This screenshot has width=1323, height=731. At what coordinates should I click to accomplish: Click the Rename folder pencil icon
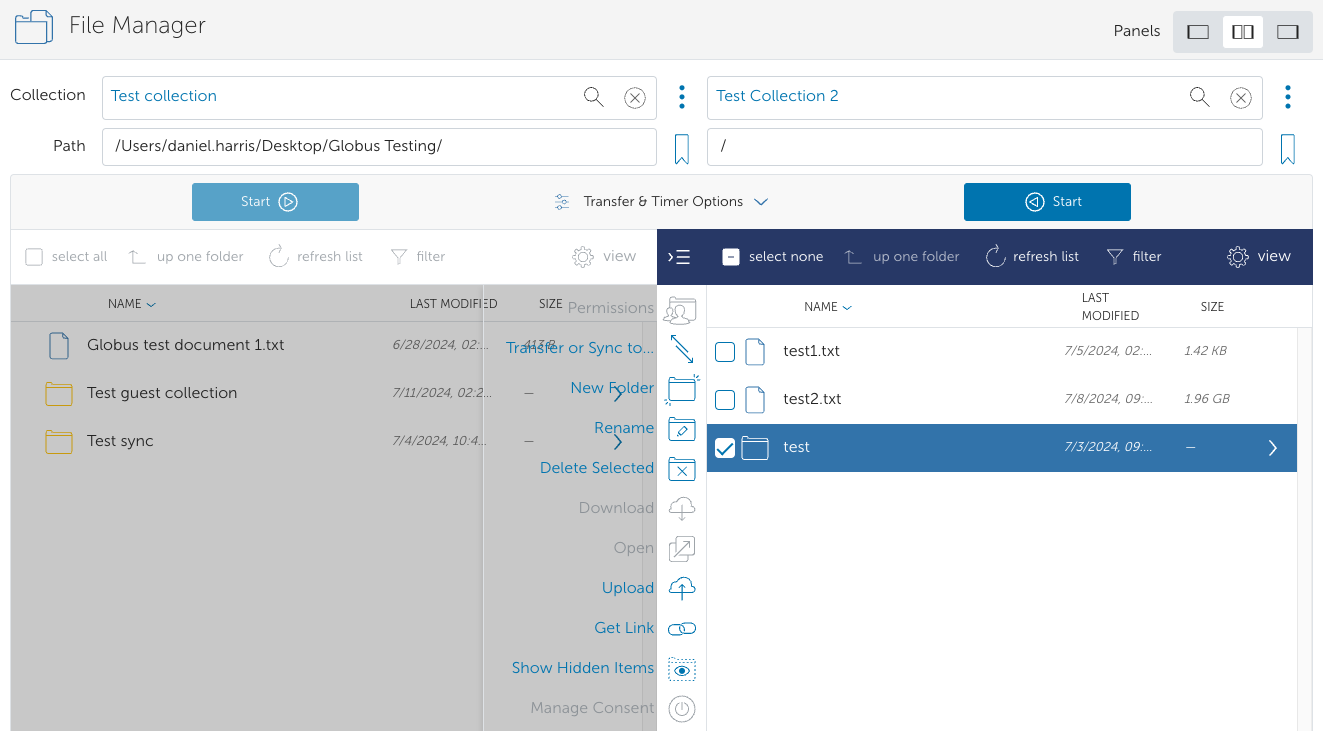pyautogui.click(x=682, y=429)
